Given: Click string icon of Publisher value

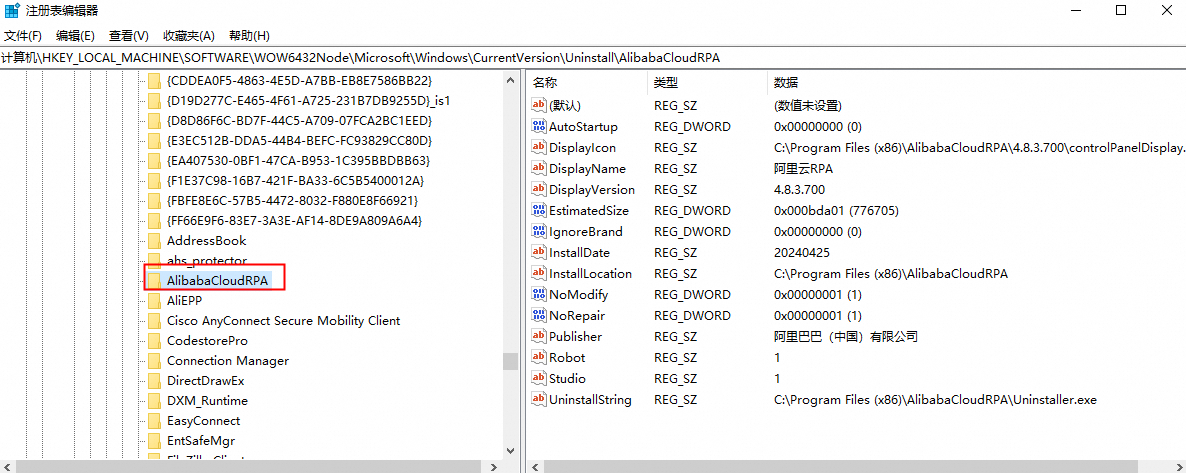Looking at the screenshot, I should [539, 336].
